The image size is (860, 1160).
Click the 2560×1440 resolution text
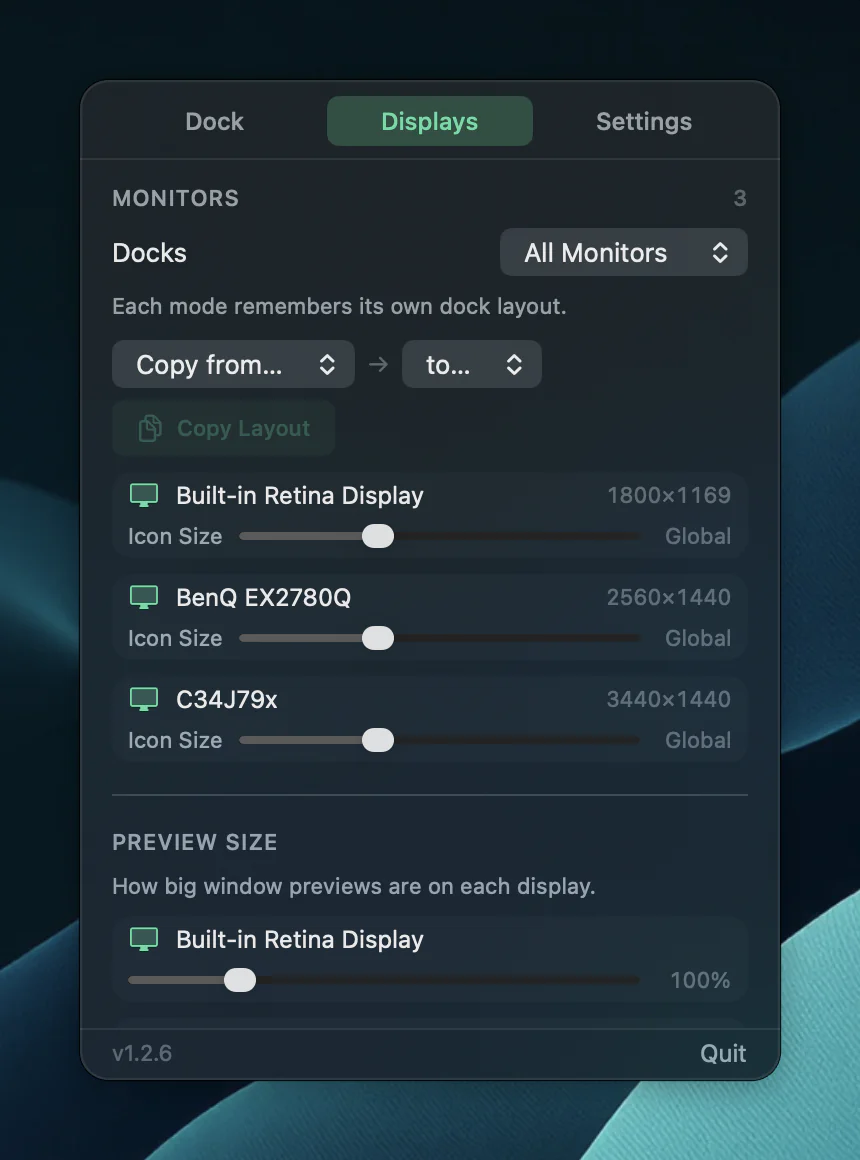pyautogui.click(x=669, y=597)
